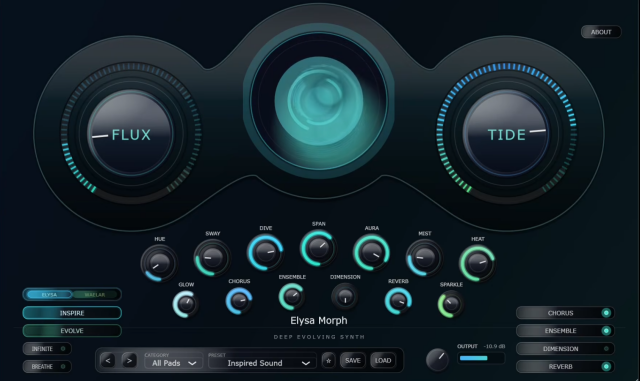Click the SPARKLE knob
This screenshot has height=381, width=640.
click(451, 304)
